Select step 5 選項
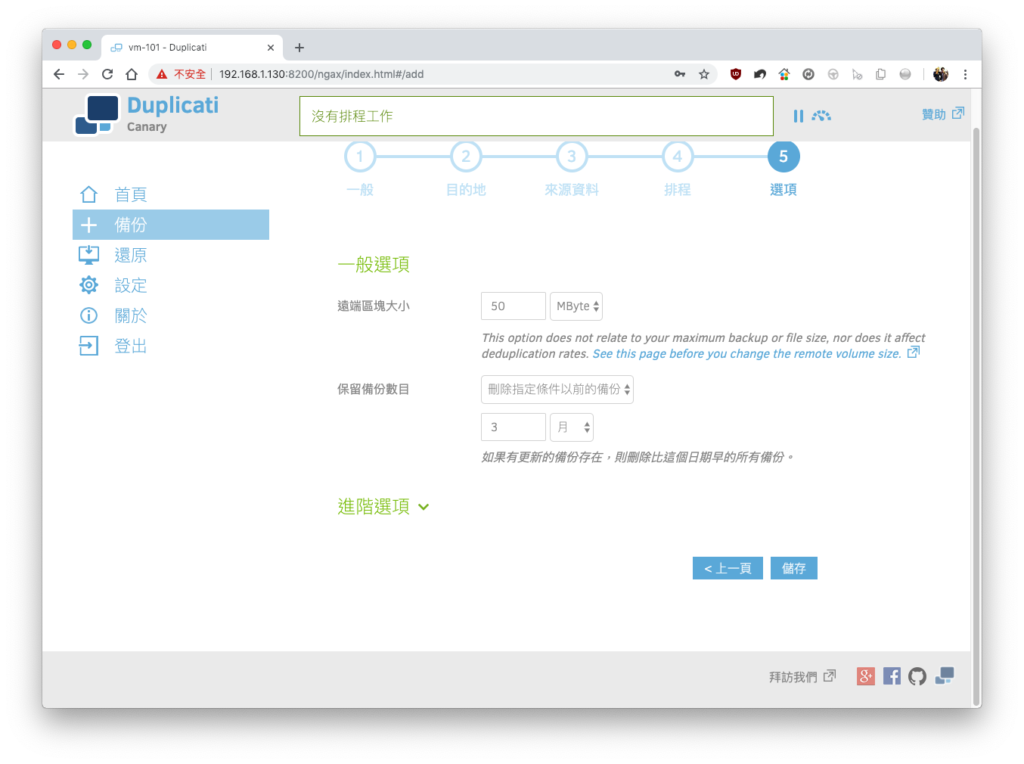 coord(783,157)
